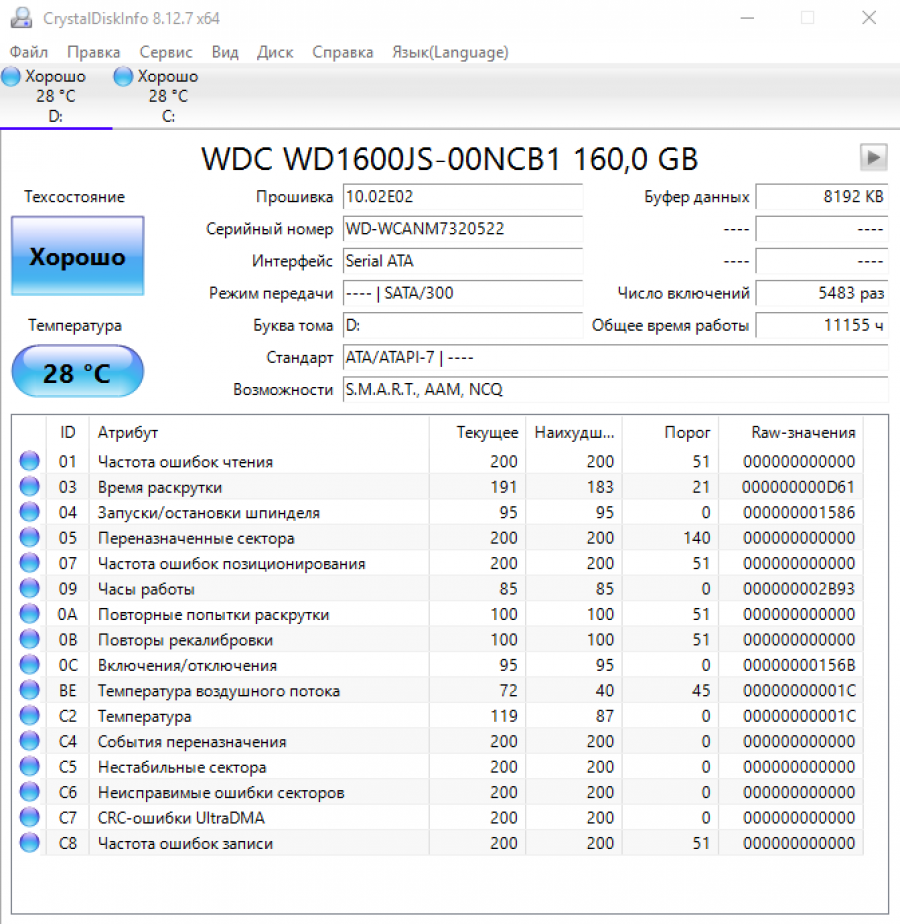This screenshot has width=900, height=924.
Task: Click status orb for attribute 01 read errors
Action: pos(30,461)
